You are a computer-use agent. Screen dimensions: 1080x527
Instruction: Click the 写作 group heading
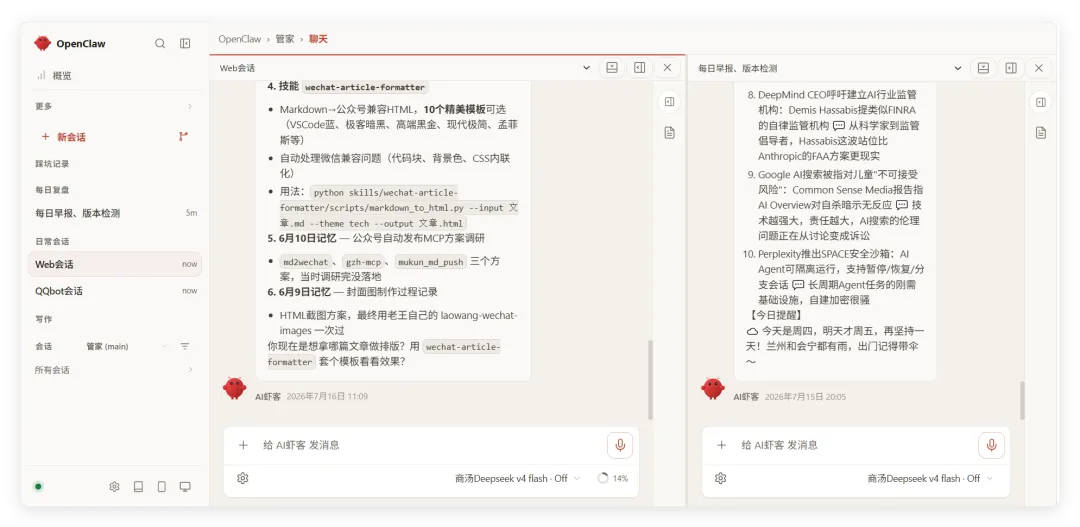pyautogui.click(x=43, y=319)
